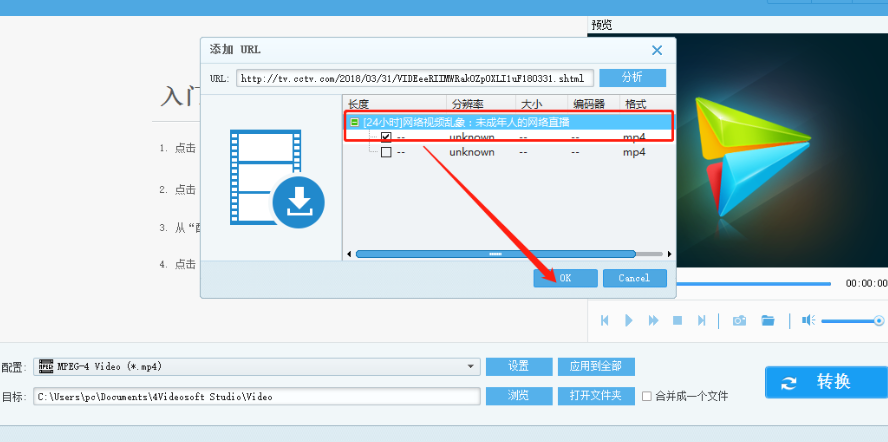The image size is (888, 442).
Task: Click the preview progress bar
Action: click(753, 283)
